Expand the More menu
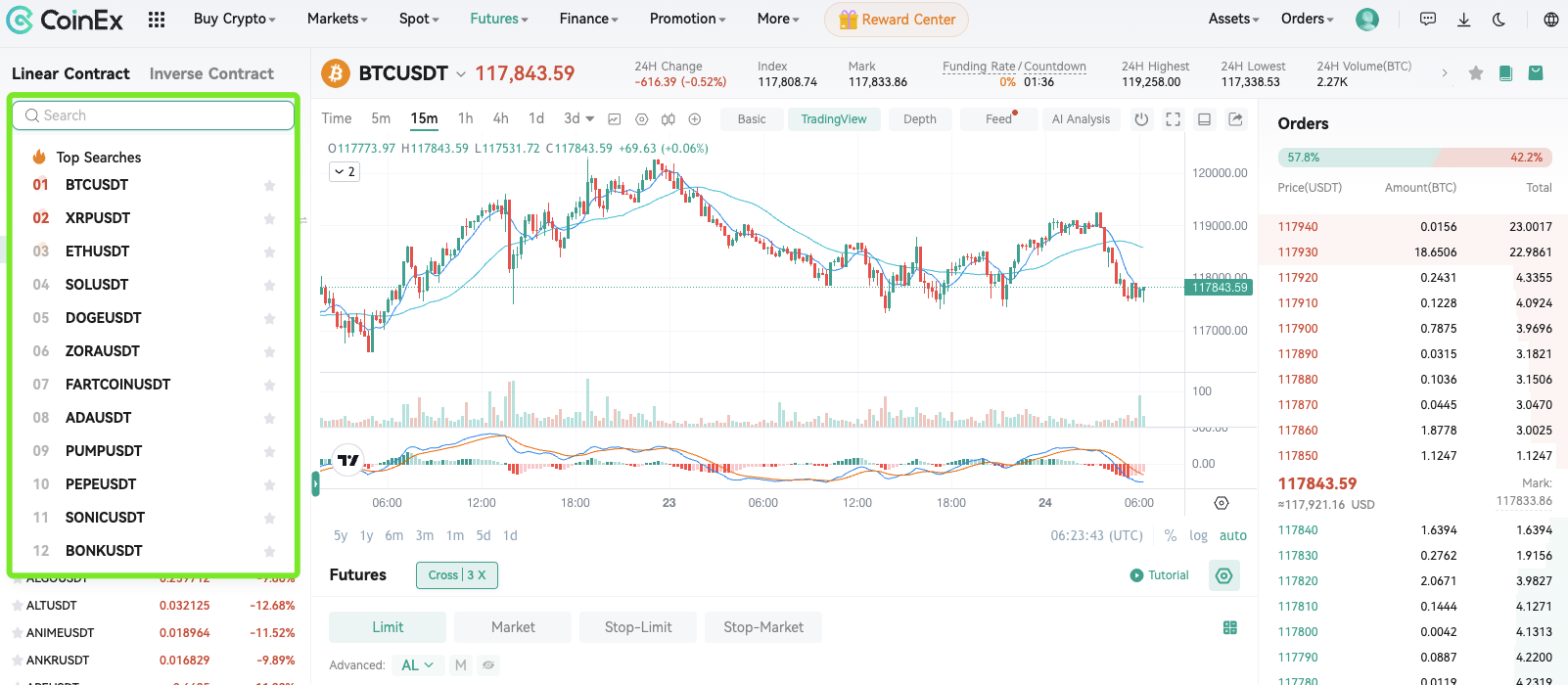This screenshot has width=1568, height=685. (778, 19)
